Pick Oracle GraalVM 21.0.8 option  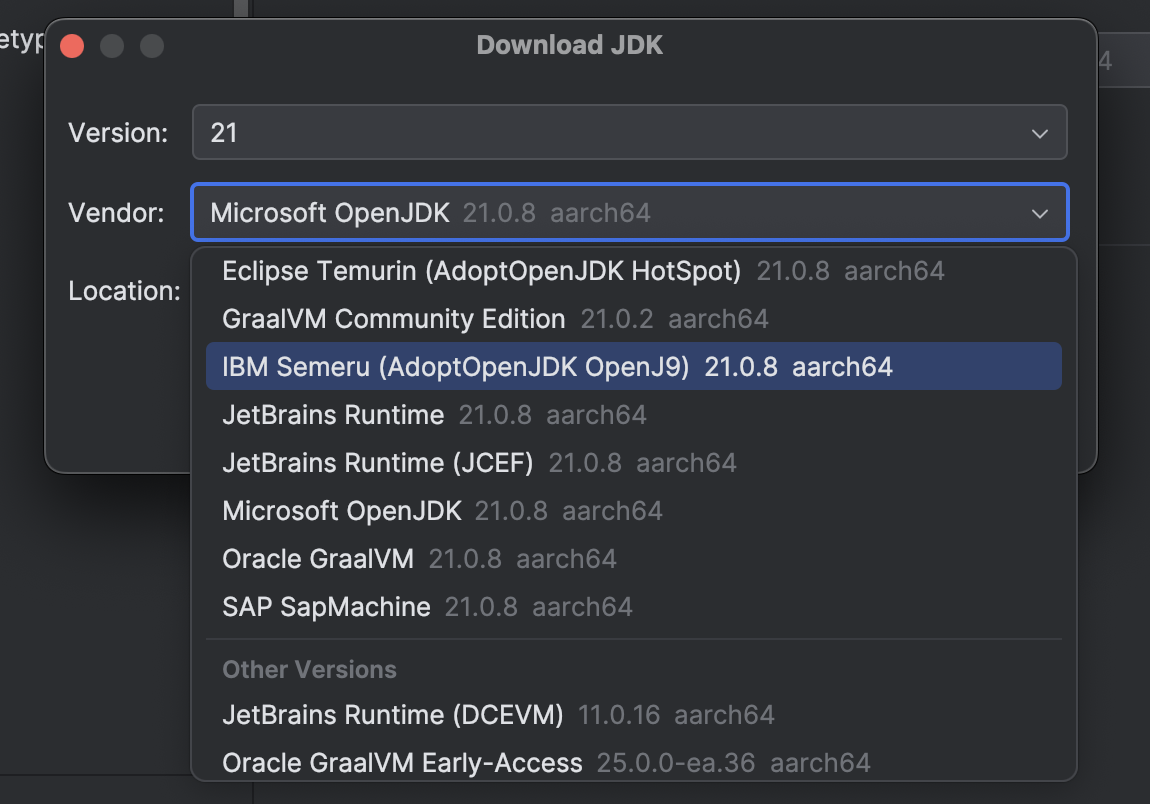pos(634,559)
